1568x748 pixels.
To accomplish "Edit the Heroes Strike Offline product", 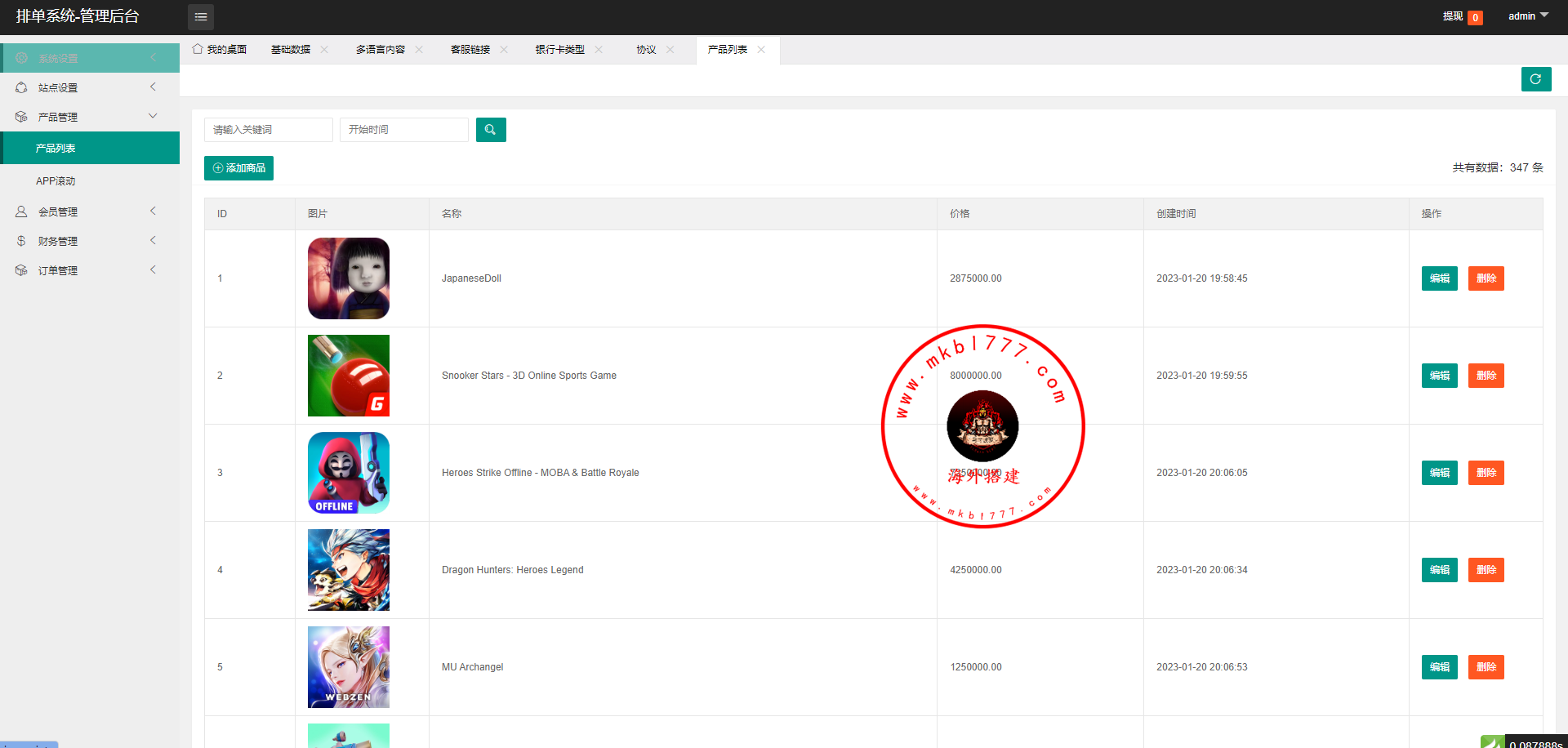I will pyautogui.click(x=1440, y=473).
